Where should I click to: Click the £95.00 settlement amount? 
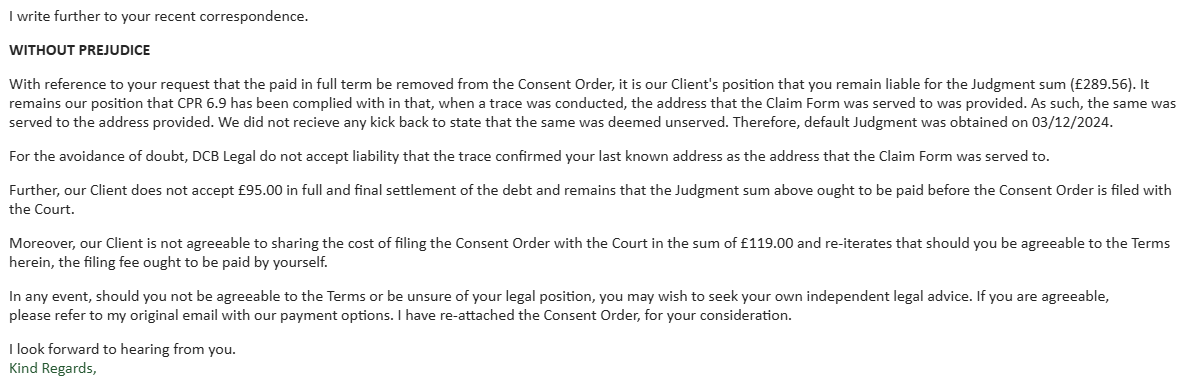pyautogui.click(x=260, y=190)
